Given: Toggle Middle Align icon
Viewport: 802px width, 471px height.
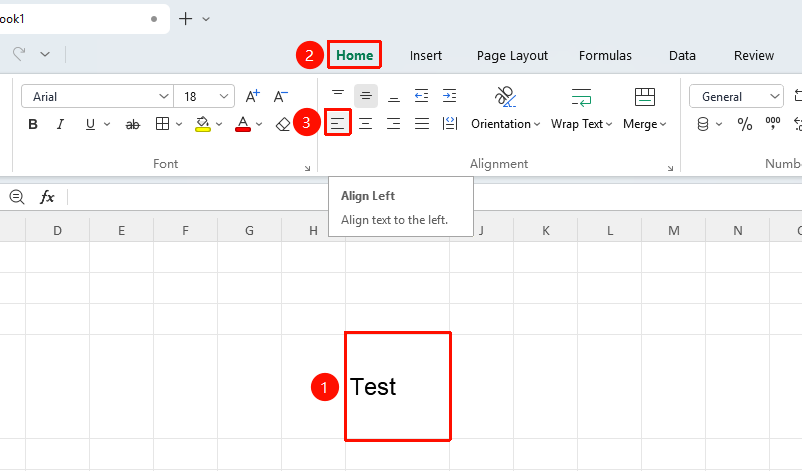Looking at the screenshot, I should pyautogui.click(x=366, y=96).
